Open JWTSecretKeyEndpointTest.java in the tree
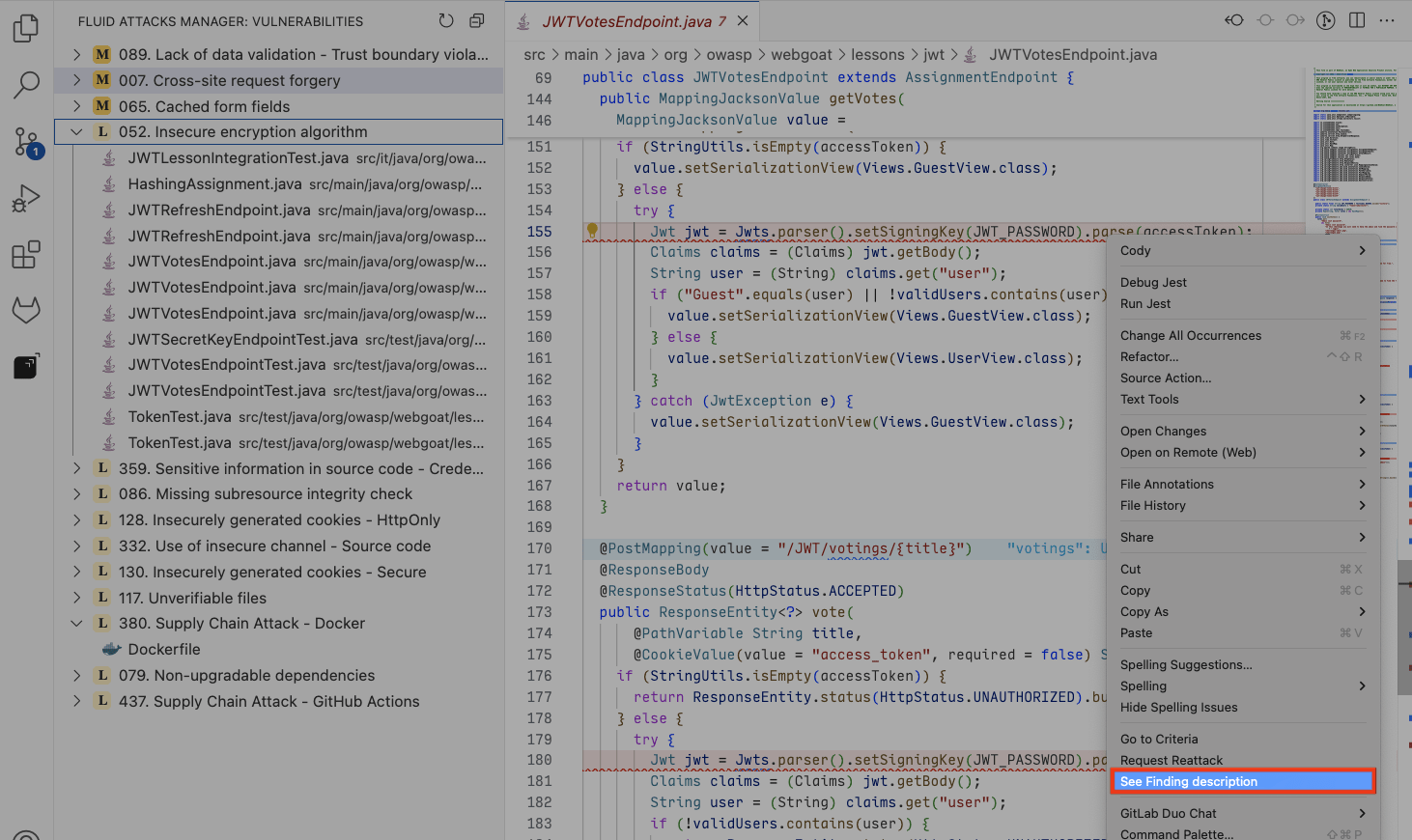 (x=279, y=339)
